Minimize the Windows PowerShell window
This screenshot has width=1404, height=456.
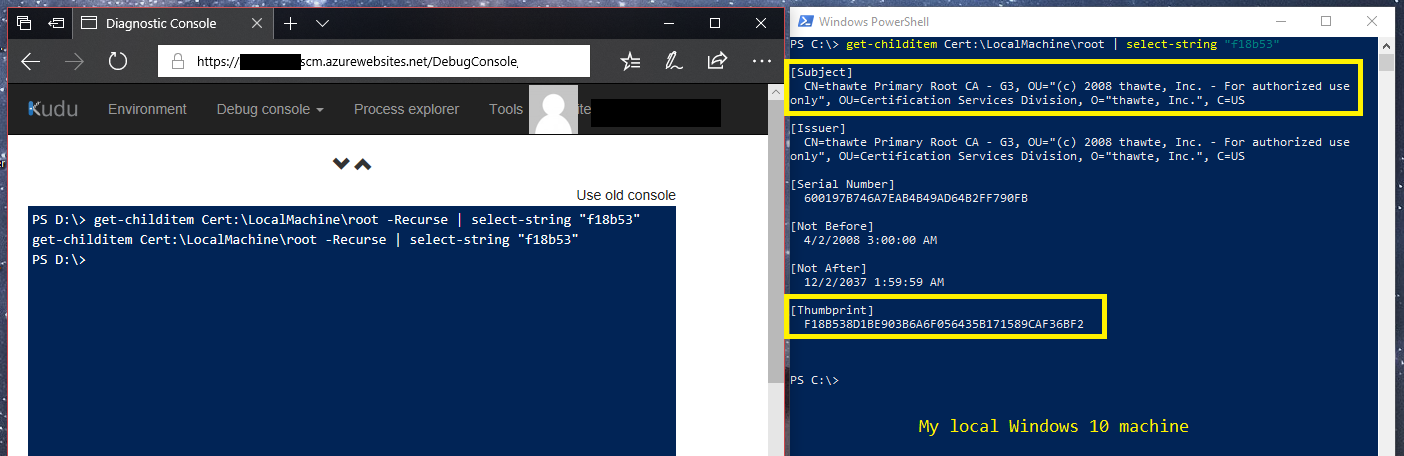click(1281, 21)
